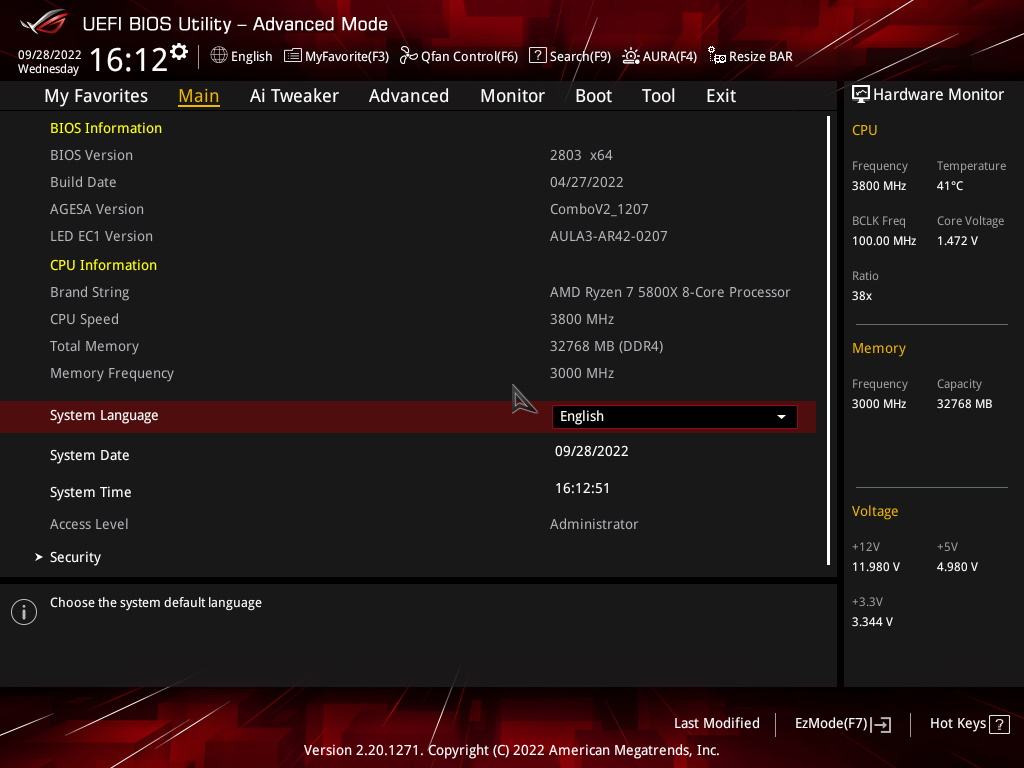Click the globe language icon
The width and height of the screenshot is (1024, 768).
click(x=219, y=56)
